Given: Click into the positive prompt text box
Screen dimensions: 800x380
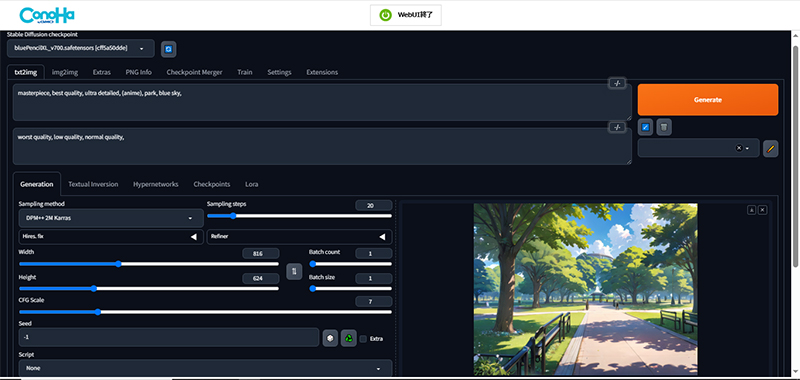Looking at the screenshot, I should [322, 103].
